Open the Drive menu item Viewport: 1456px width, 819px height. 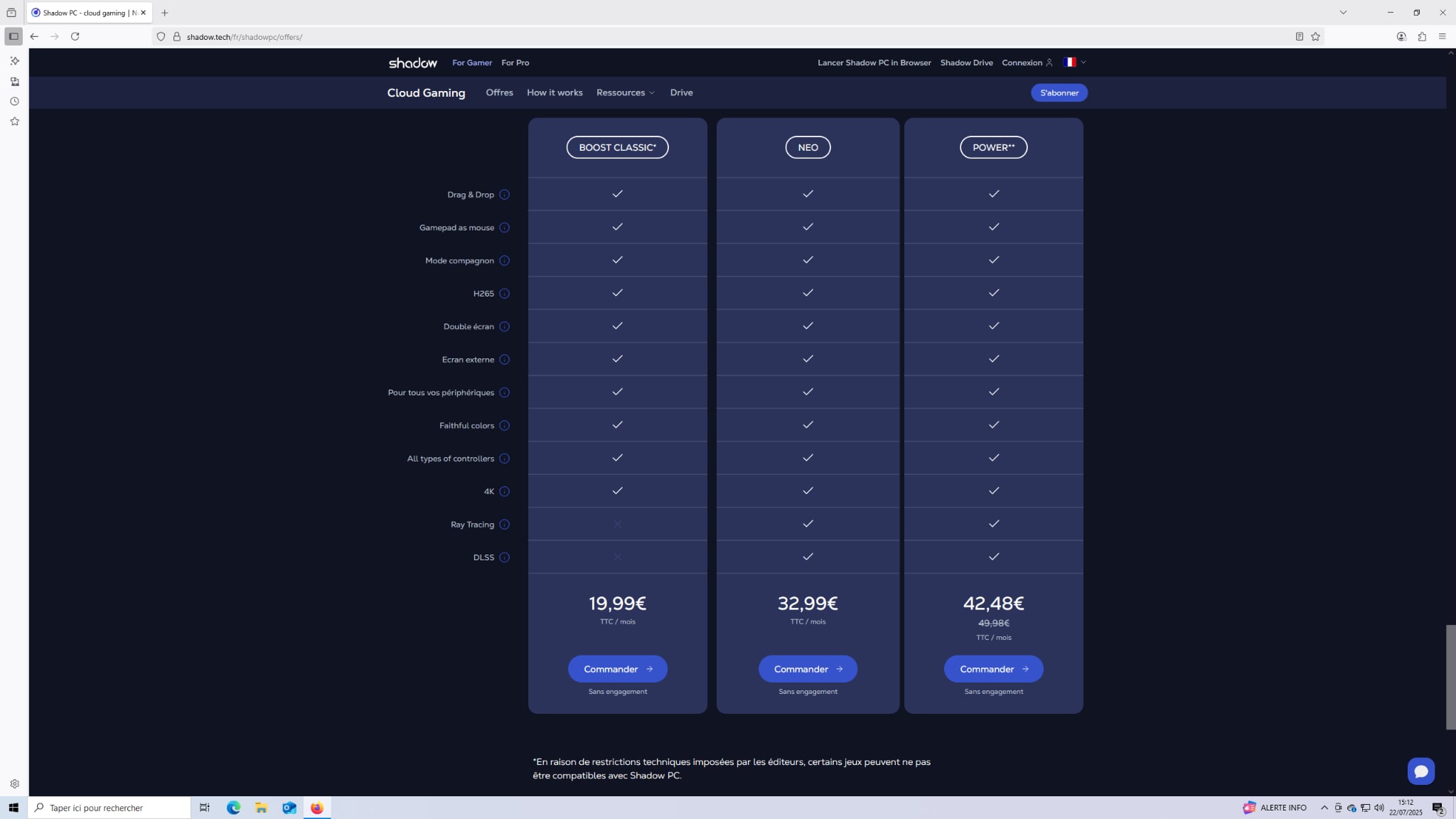(681, 93)
